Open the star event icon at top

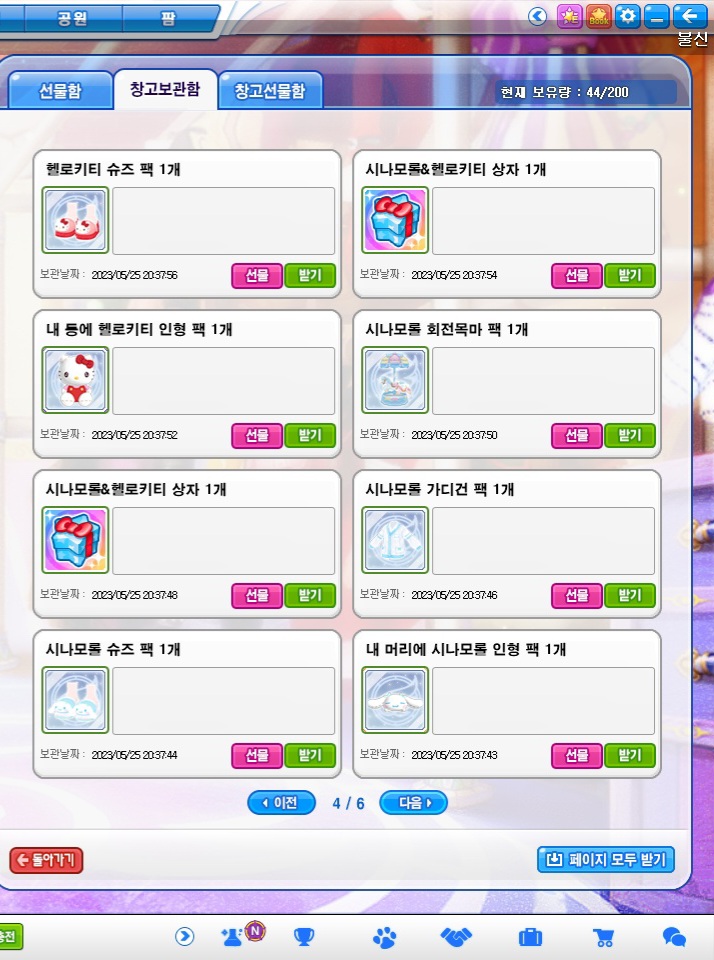pos(569,16)
